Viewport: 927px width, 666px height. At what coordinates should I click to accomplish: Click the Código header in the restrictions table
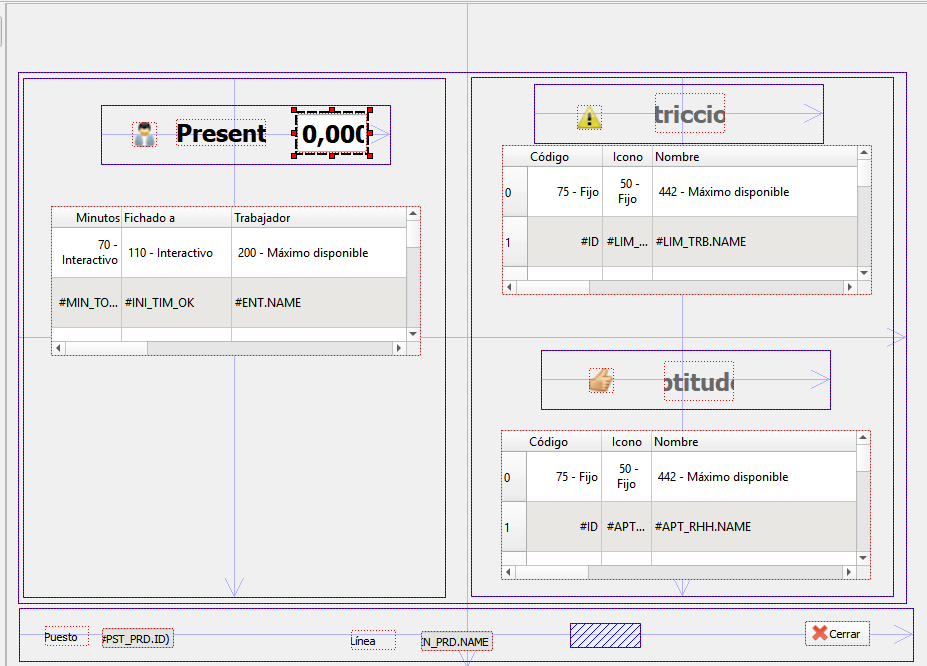pos(565,157)
